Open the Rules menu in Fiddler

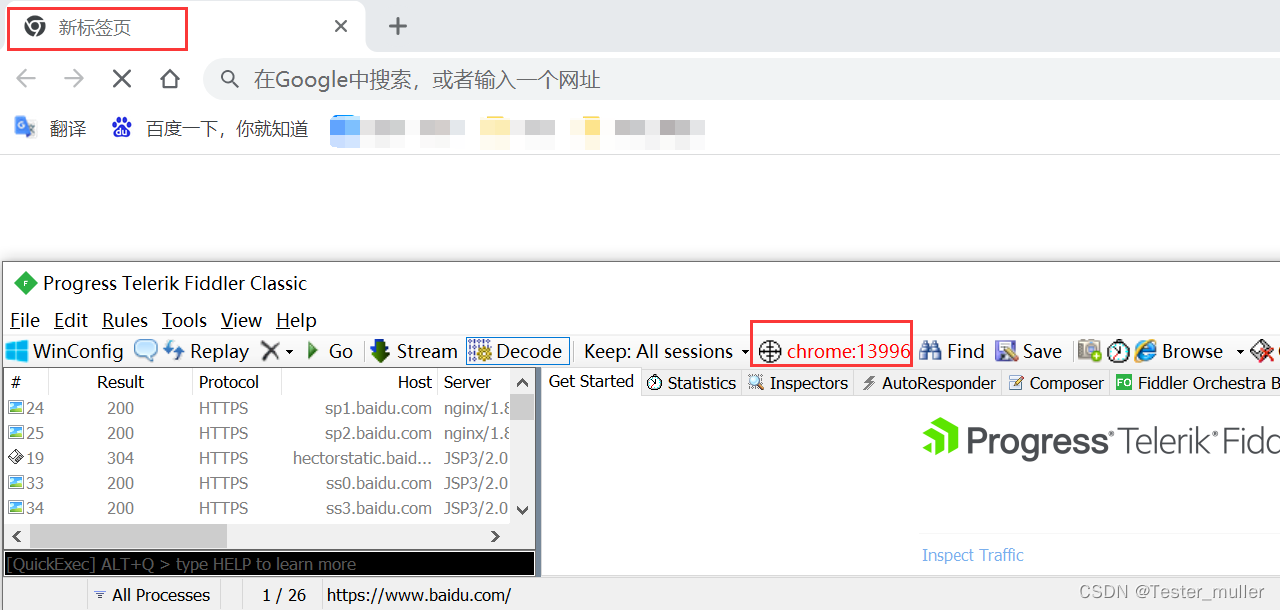[x=125, y=320]
